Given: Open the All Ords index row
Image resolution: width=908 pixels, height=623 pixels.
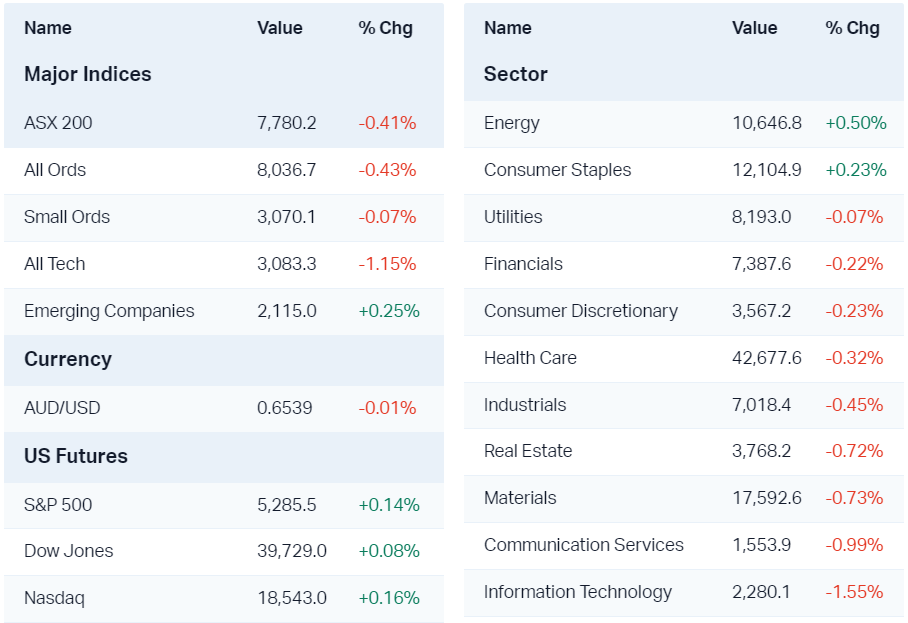Looking at the screenshot, I should (55, 170).
